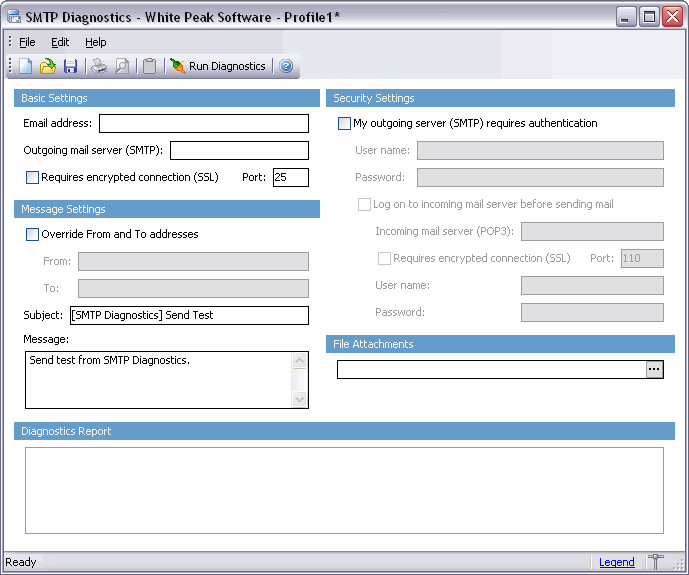Print report using the printer icon
This screenshot has height=575, width=689.
(x=99, y=66)
